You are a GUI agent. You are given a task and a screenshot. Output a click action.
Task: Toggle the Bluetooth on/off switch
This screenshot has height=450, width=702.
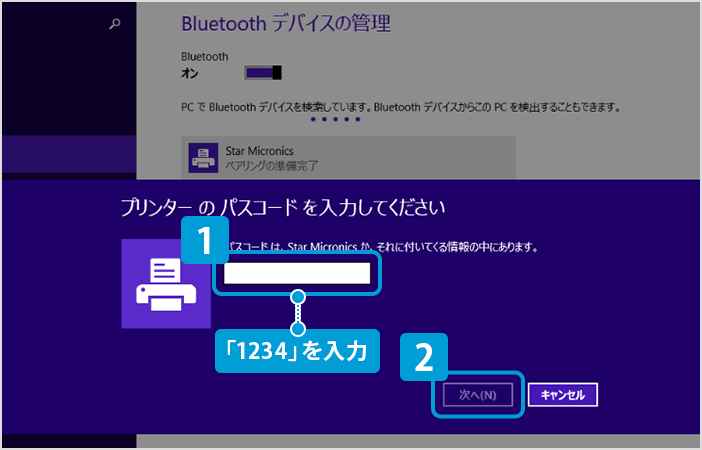click(x=263, y=73)
